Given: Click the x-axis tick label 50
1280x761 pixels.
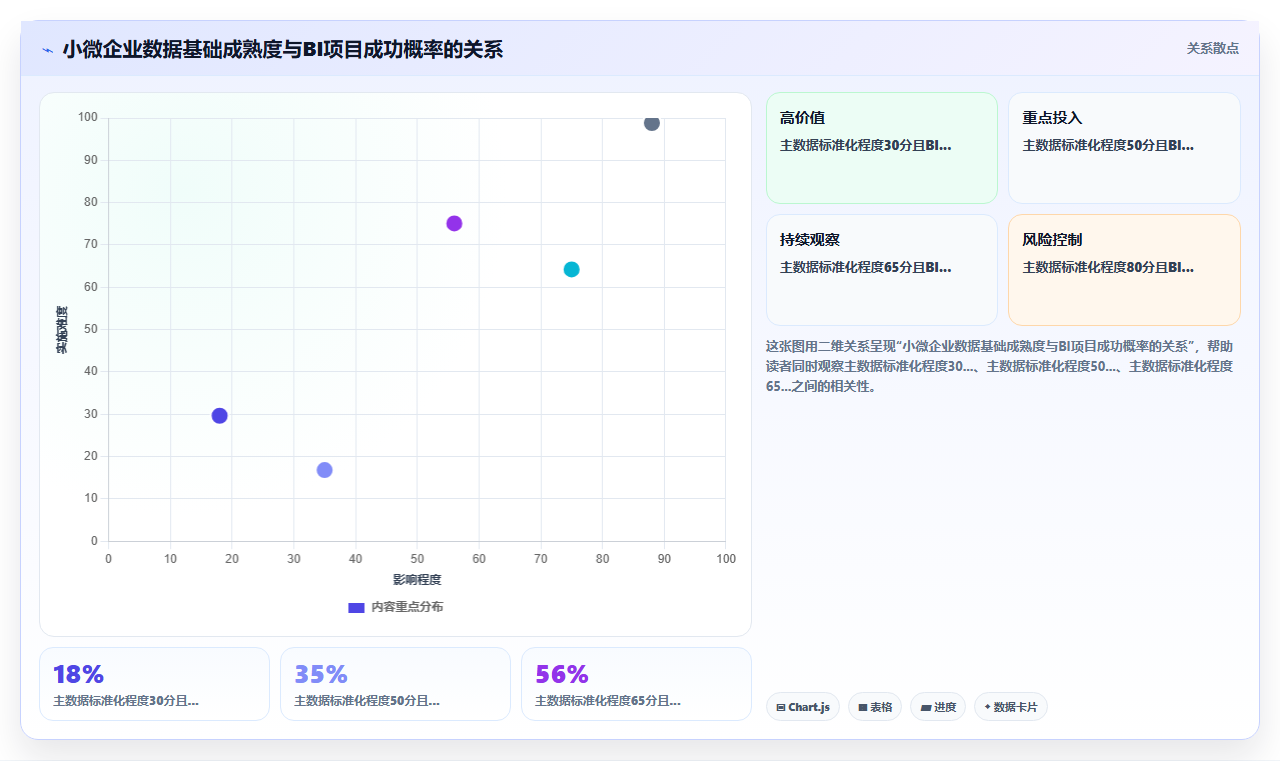Looking at the screenshot, I should coord(417,558).
